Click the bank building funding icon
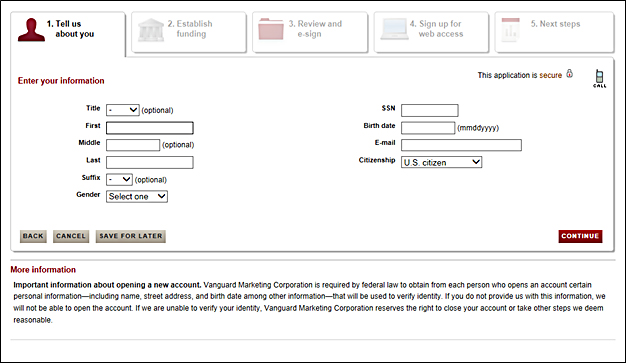 151,30
